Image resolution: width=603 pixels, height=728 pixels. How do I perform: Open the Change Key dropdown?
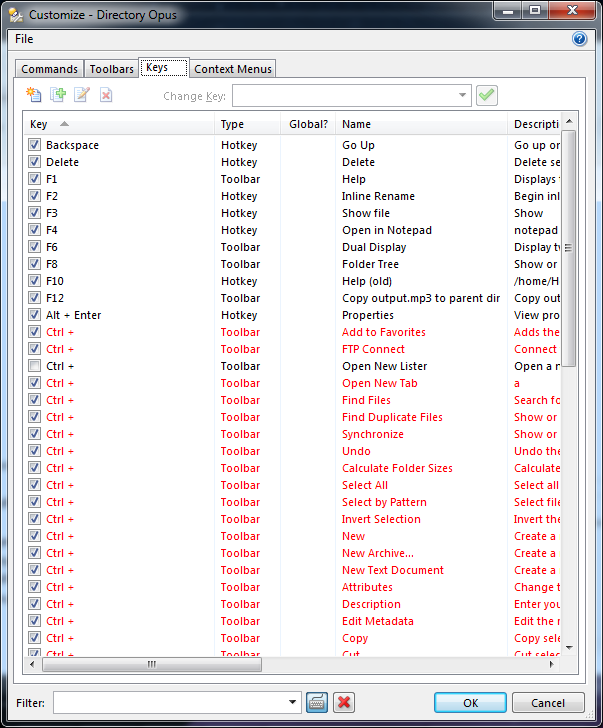(462, 96)
